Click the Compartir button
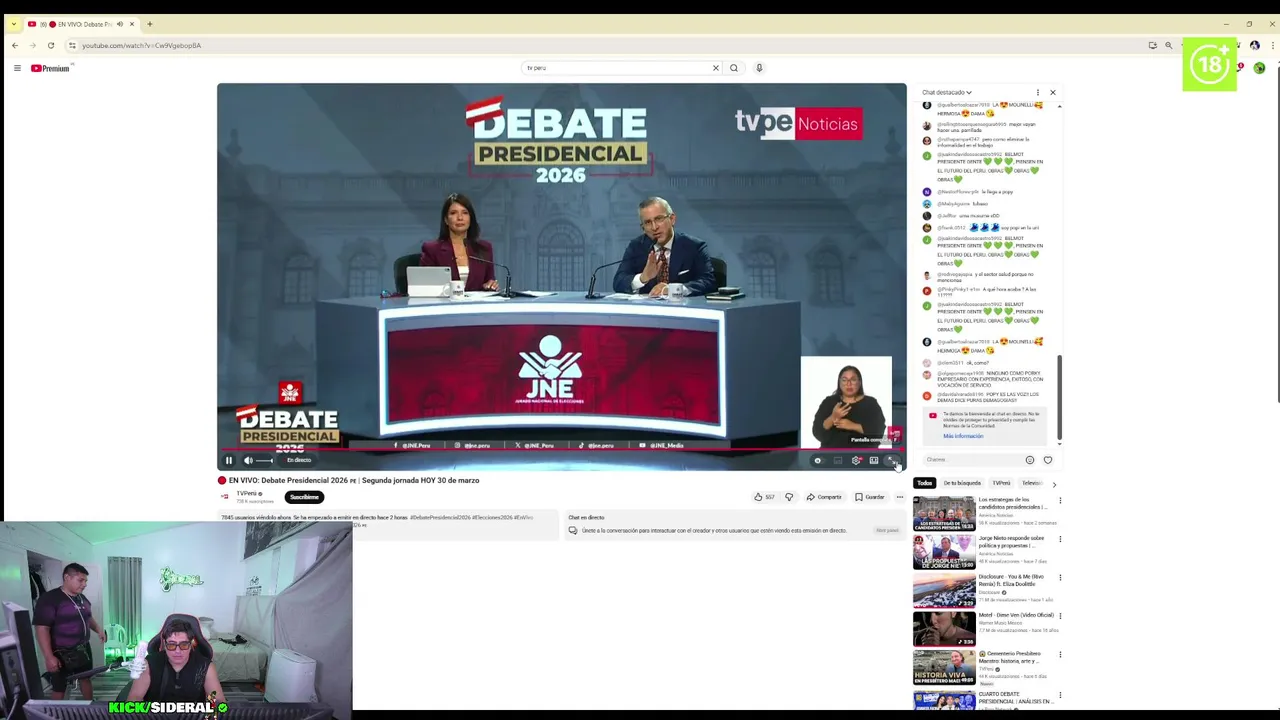Viewport: 1280px width, 720px height. (x=824, y=497)
